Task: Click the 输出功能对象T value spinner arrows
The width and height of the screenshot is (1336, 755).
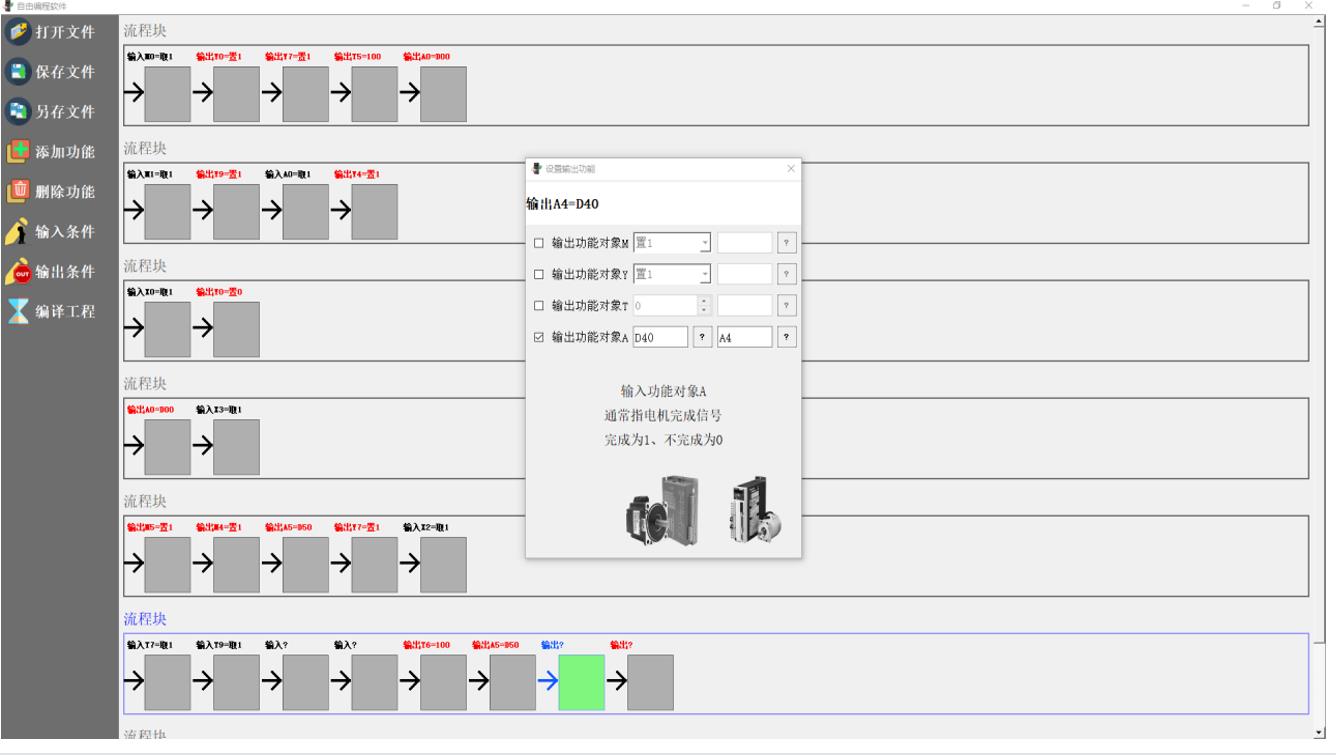Action: point(704,305)
